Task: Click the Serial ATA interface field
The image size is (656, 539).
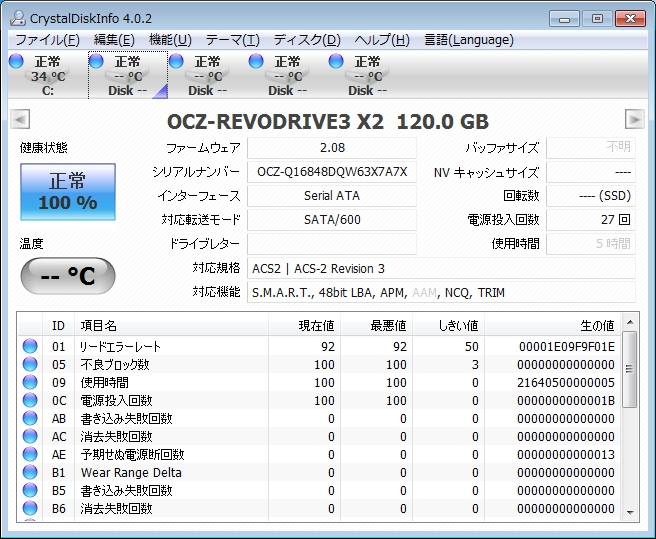Action: 332,196
